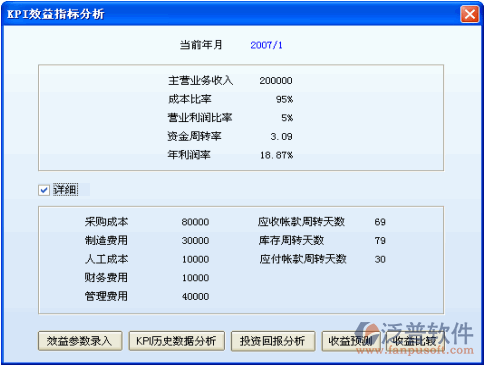Click the 库存周转天数 label

(291, 240)
